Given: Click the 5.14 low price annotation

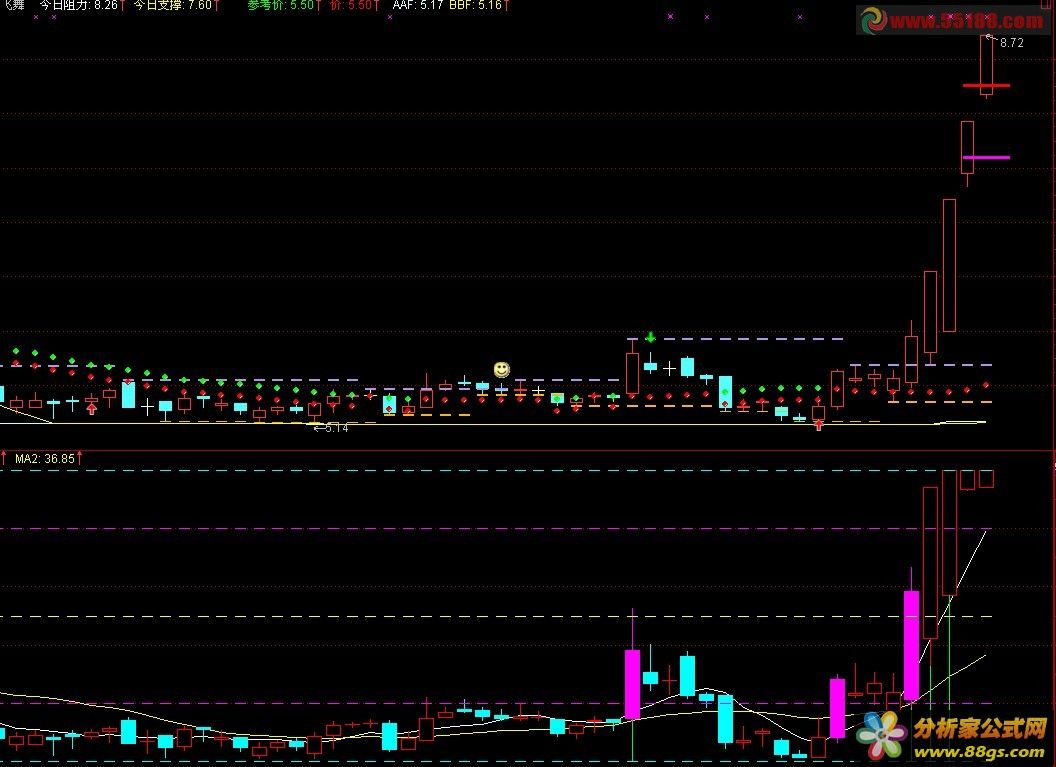Looking at the screenshot, I should pos(337,428).
